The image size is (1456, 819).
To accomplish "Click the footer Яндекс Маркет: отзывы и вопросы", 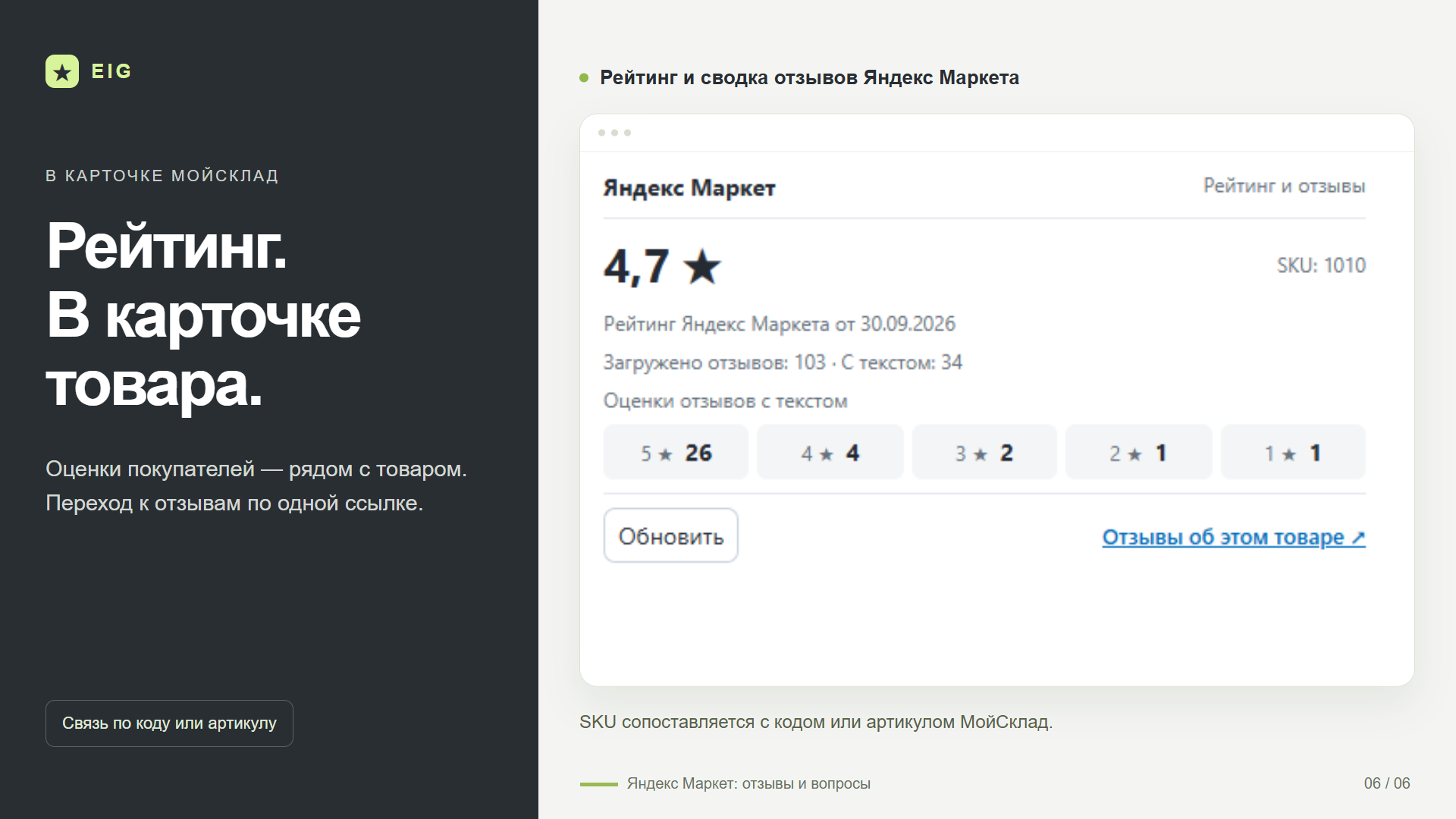I will coord(748,783).
